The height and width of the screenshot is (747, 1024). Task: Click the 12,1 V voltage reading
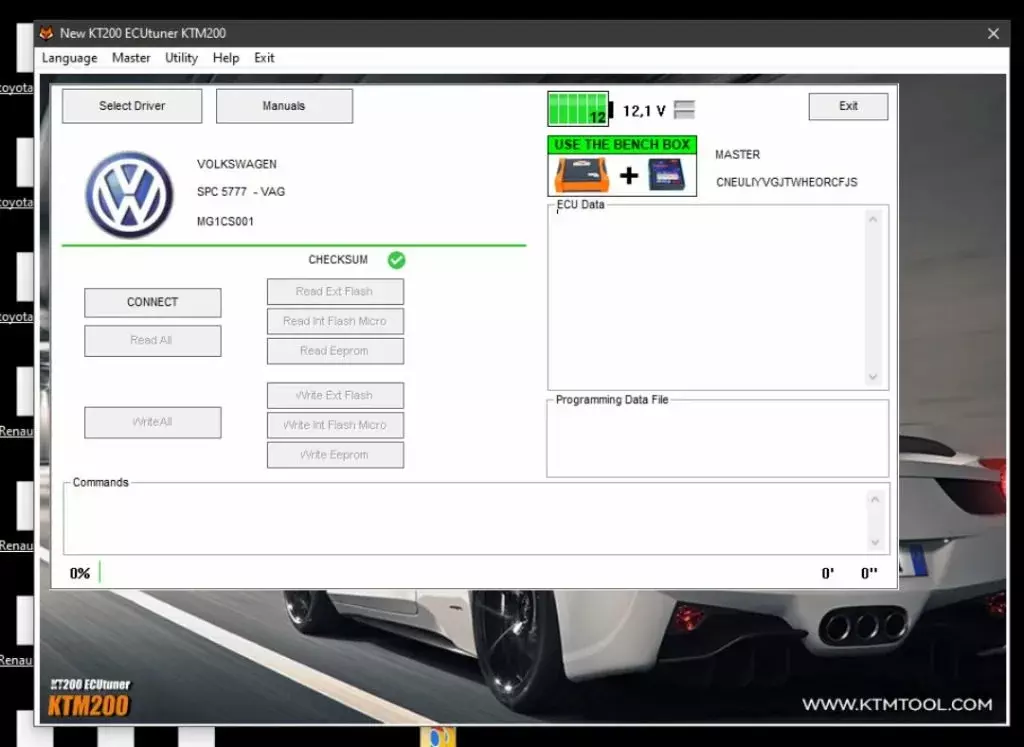tap(644, 111)
